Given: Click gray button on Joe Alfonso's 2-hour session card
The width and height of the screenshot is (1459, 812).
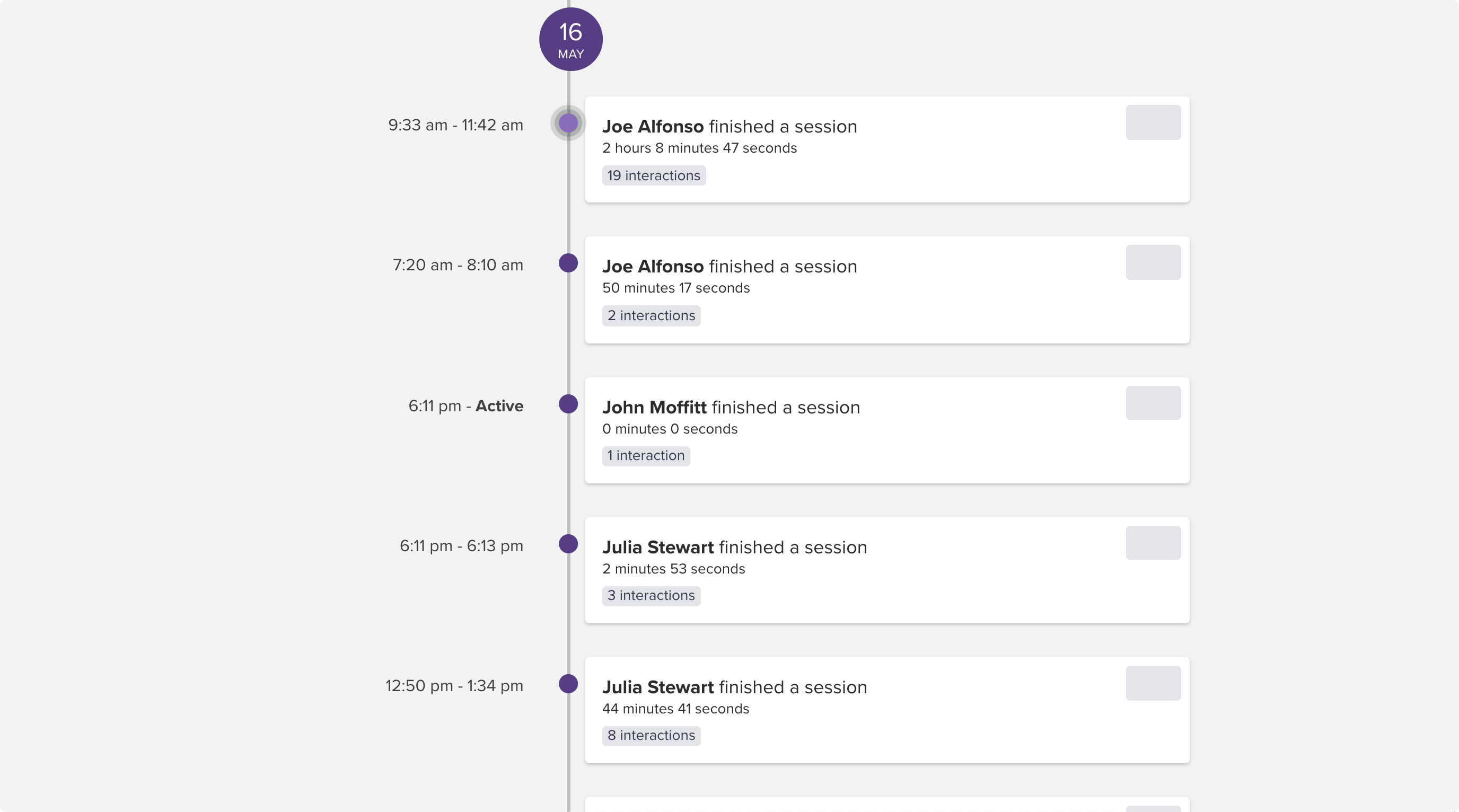Looking at the screenshot, I should 1153,122.
